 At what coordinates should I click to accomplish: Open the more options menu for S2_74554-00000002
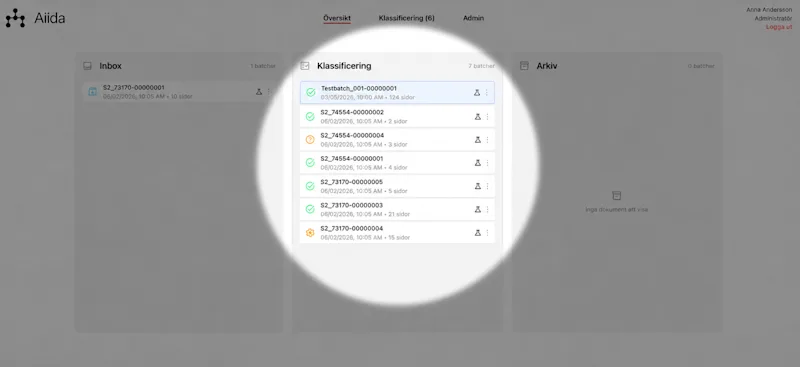pos(487,116)
